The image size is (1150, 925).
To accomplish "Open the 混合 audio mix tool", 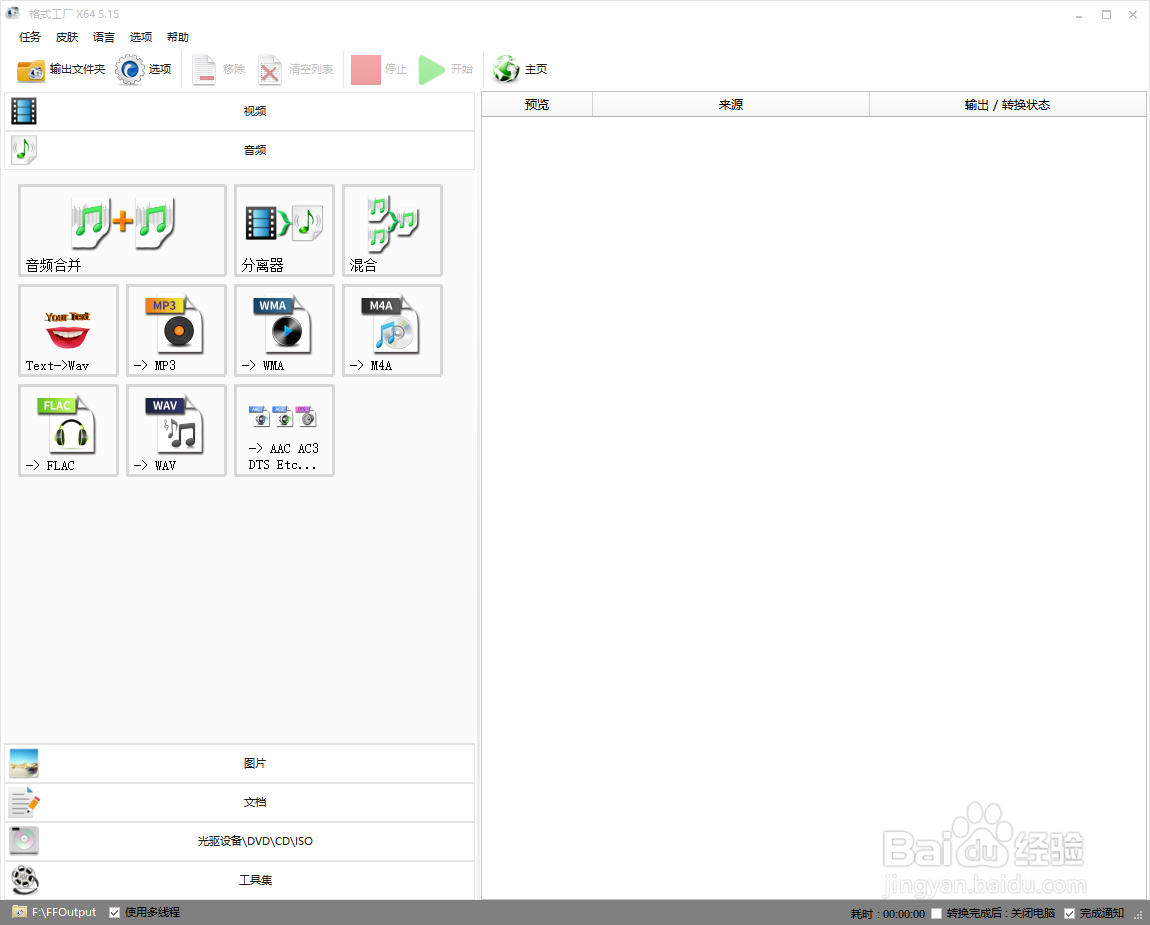I will [x=392, y=230].
